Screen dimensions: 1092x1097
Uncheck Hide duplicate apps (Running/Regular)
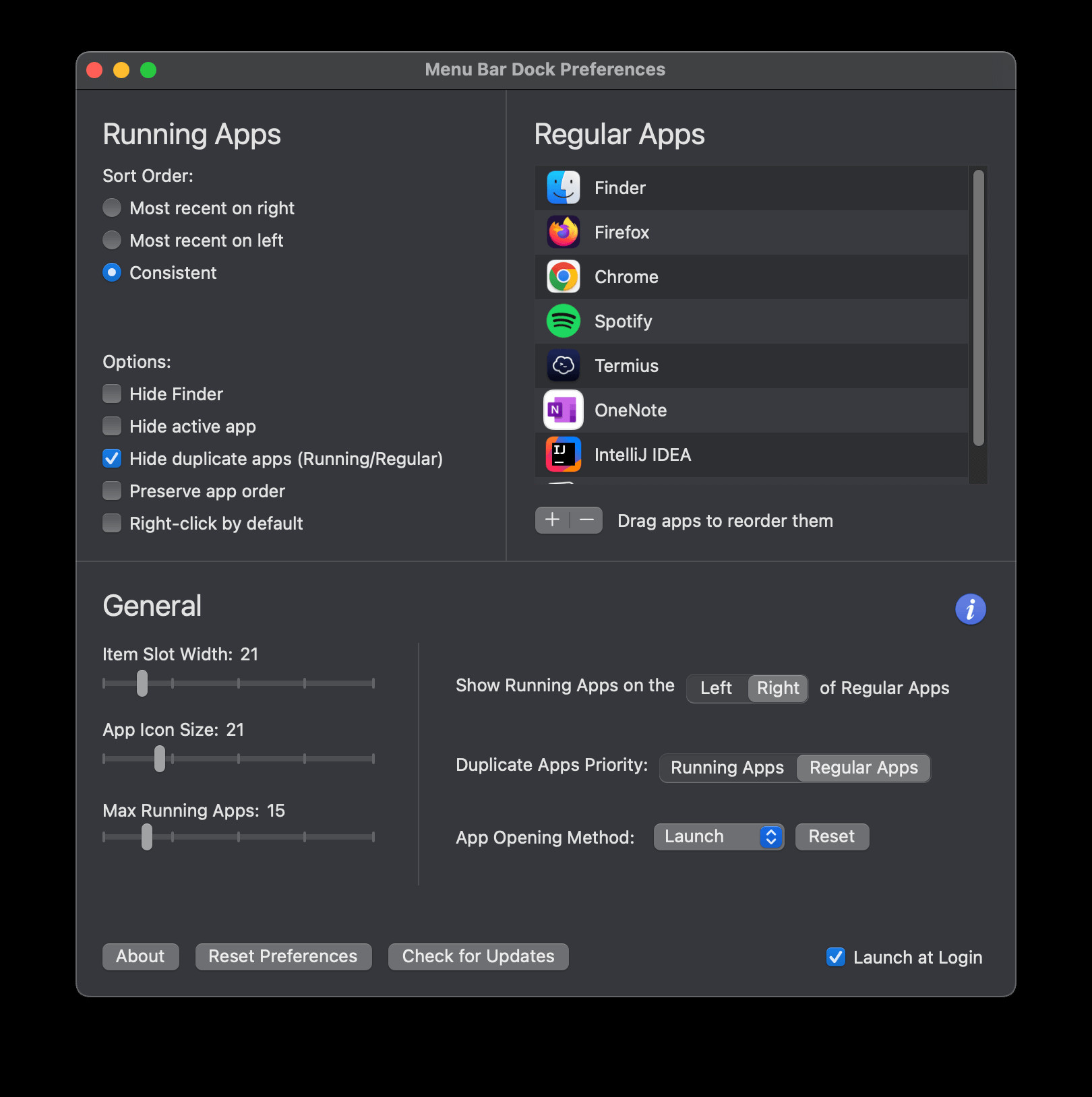(112, 458)
